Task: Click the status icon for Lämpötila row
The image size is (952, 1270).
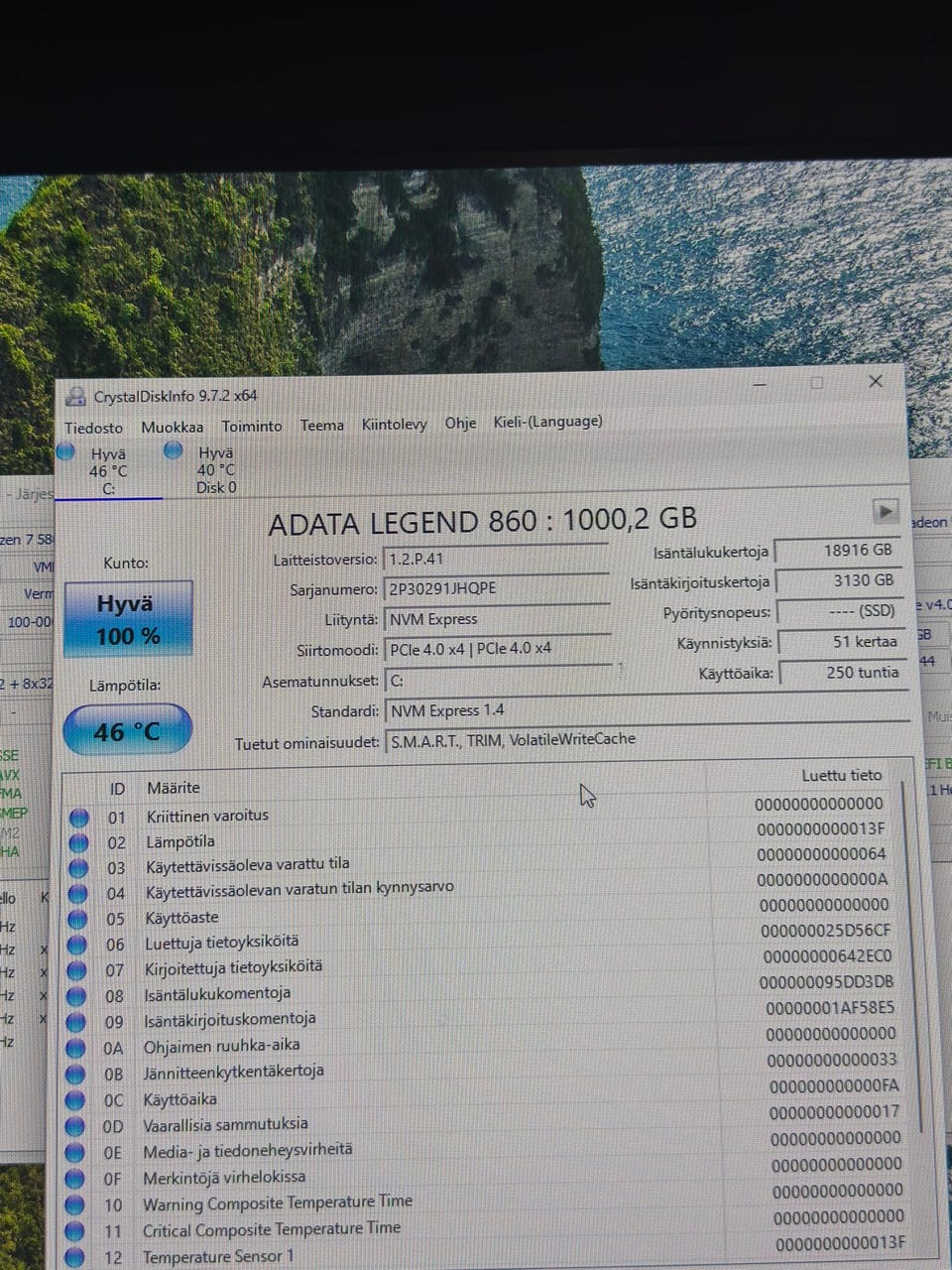Action: click(x=79, y=843)
